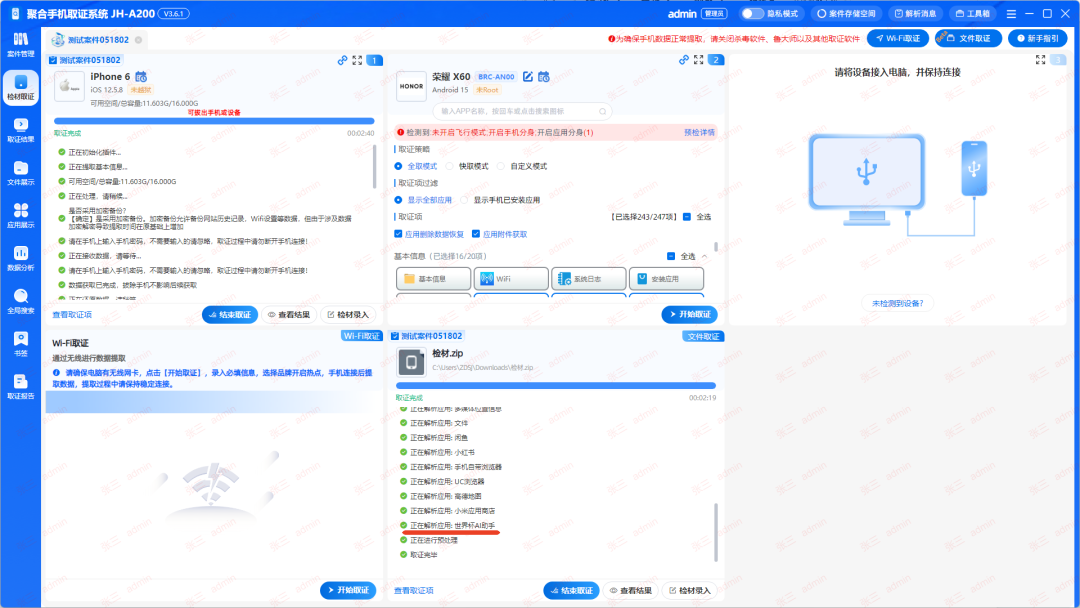Switch to the 测试案件051802 tab
1080x608 pixels.
tap(98, 40)
